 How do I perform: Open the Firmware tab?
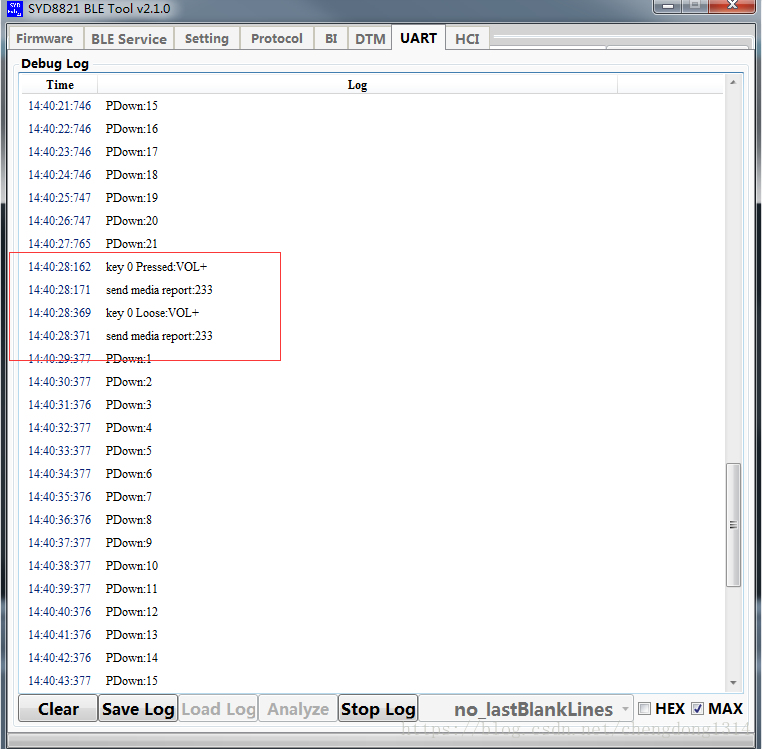pyautogui.click(x=45, y=38)
